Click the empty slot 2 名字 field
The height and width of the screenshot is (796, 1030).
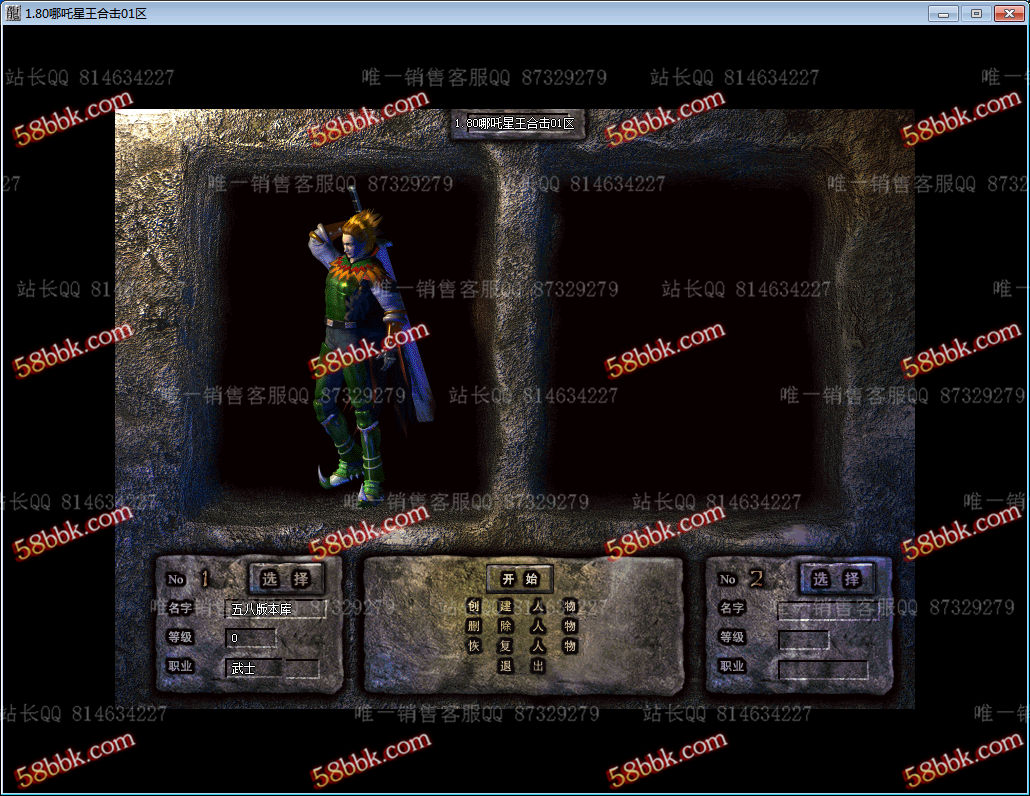[828, 611]
